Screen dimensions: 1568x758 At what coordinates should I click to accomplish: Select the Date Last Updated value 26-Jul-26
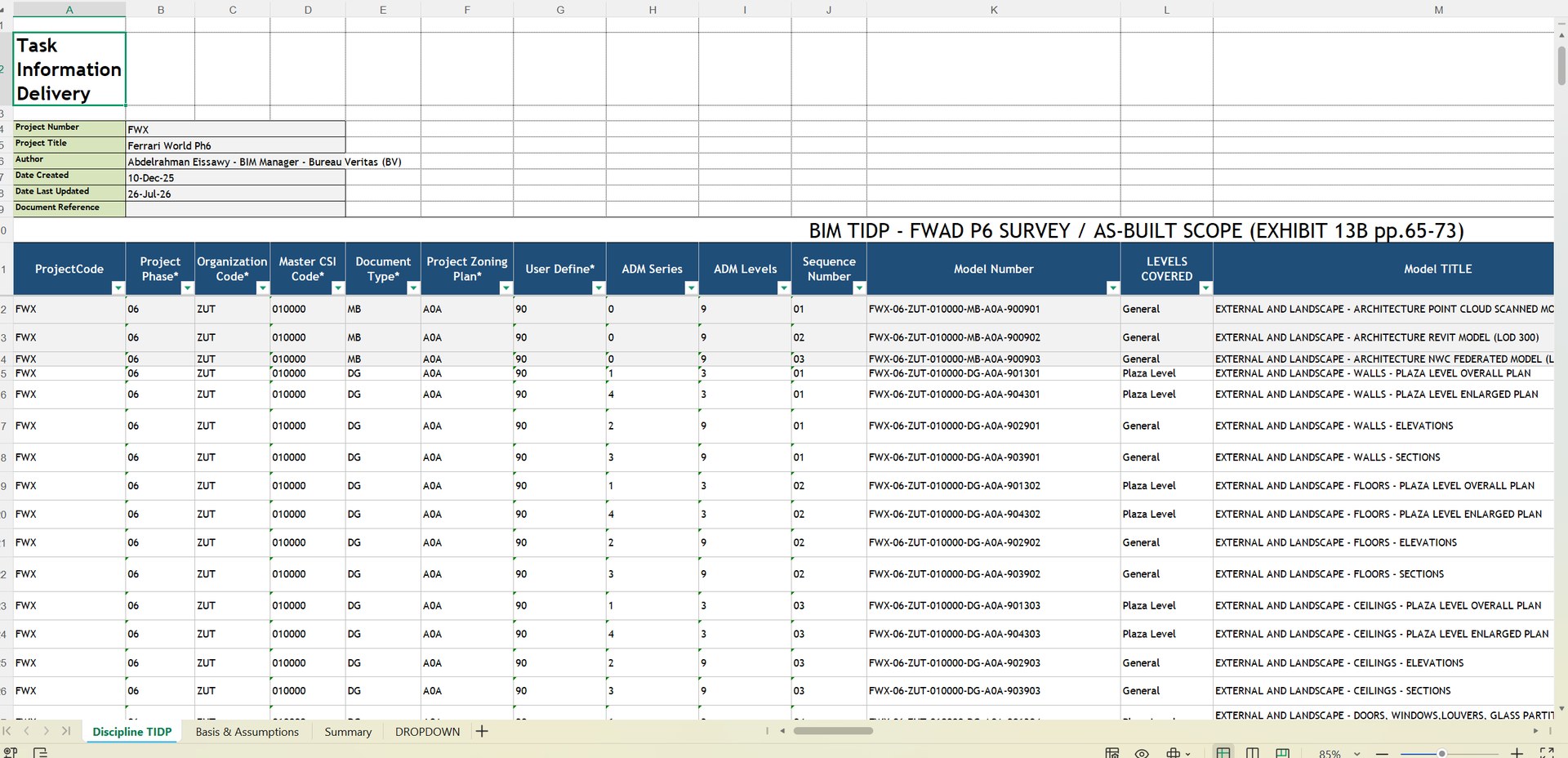coord(235,194)
